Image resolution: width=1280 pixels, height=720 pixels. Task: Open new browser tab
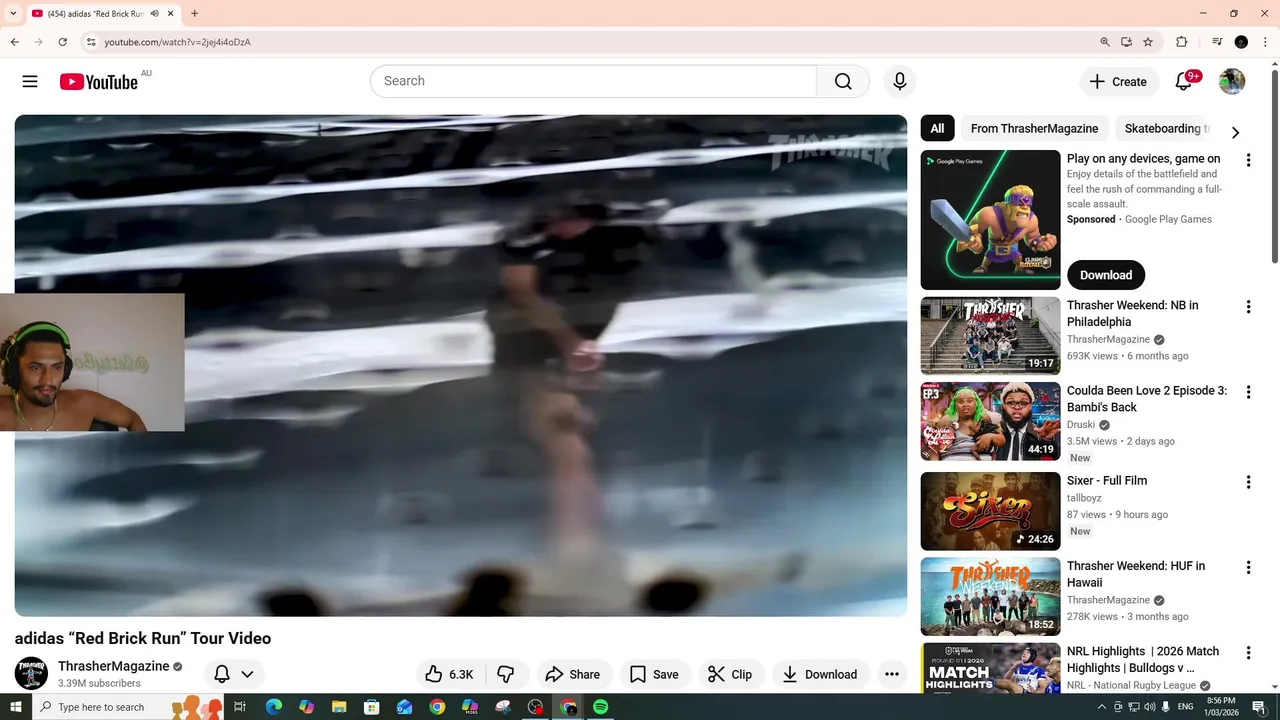coord(194,14)
